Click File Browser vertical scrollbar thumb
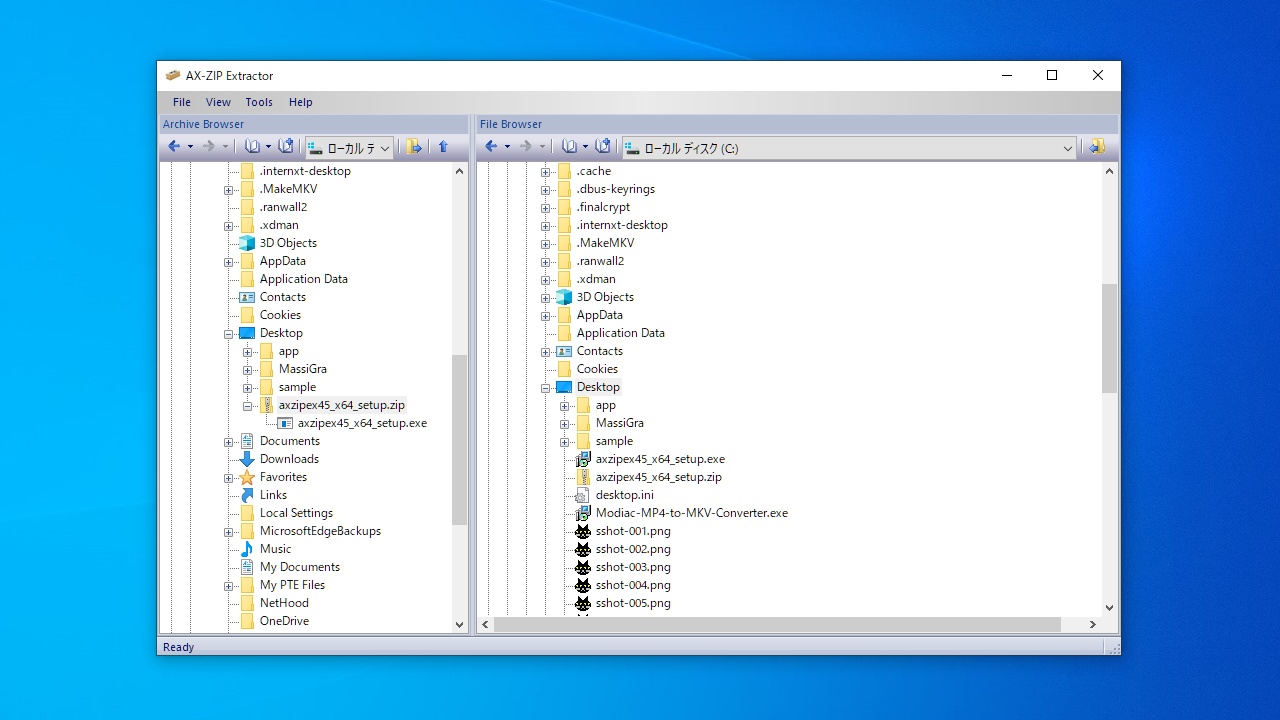The image size is (1280, 720). tap(1109, 338)
